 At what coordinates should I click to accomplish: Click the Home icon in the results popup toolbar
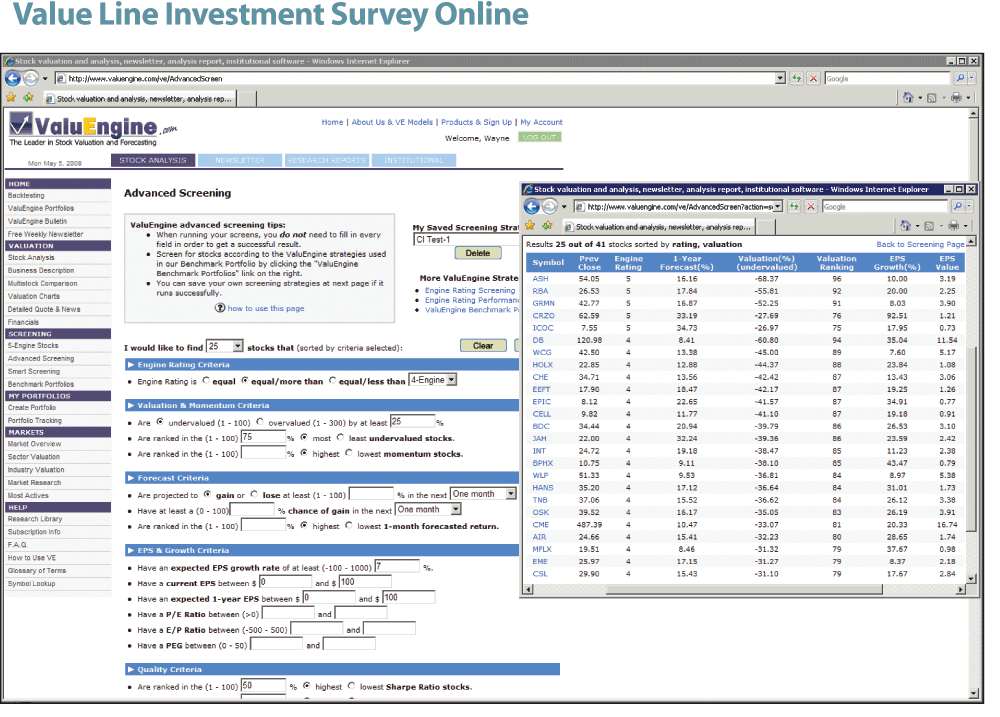(x=905, y=226)
